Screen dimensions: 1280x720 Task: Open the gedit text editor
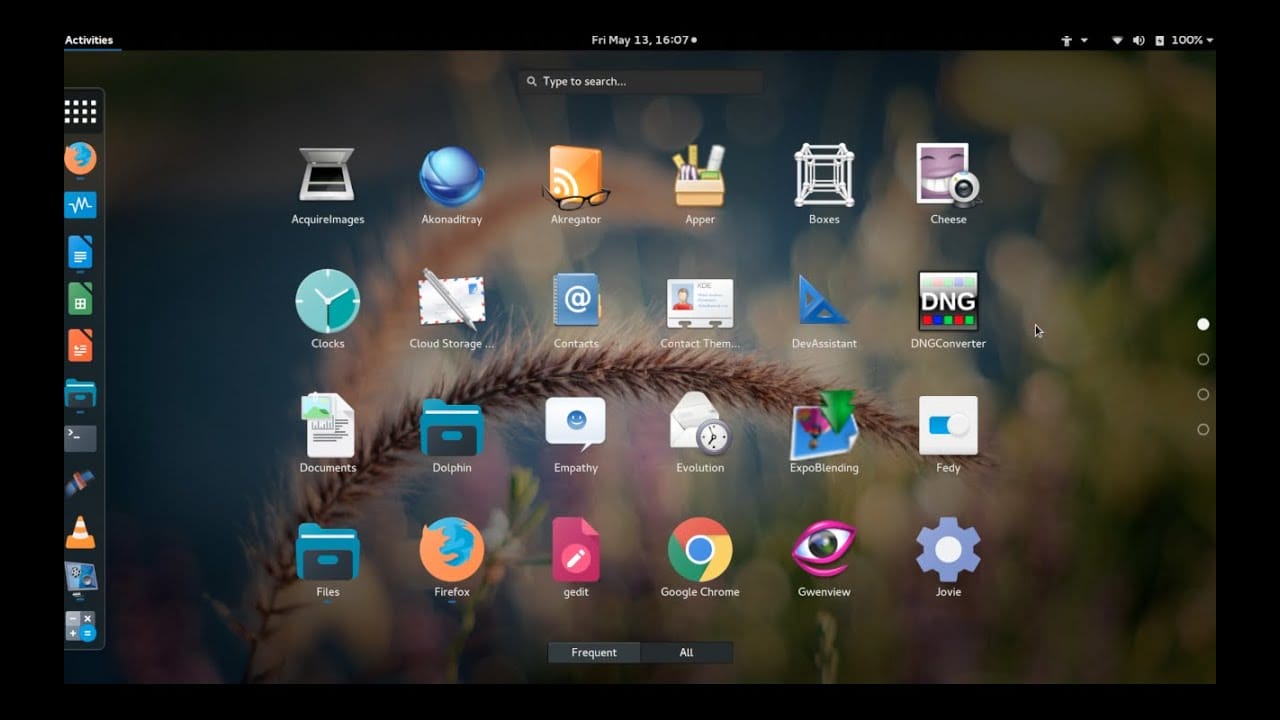click(x=576, y=549)
